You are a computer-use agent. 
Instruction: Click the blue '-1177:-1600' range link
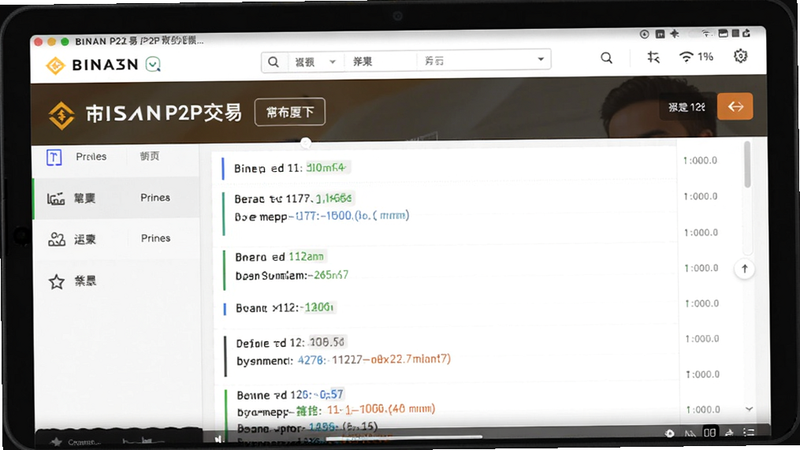pos(349,216)
